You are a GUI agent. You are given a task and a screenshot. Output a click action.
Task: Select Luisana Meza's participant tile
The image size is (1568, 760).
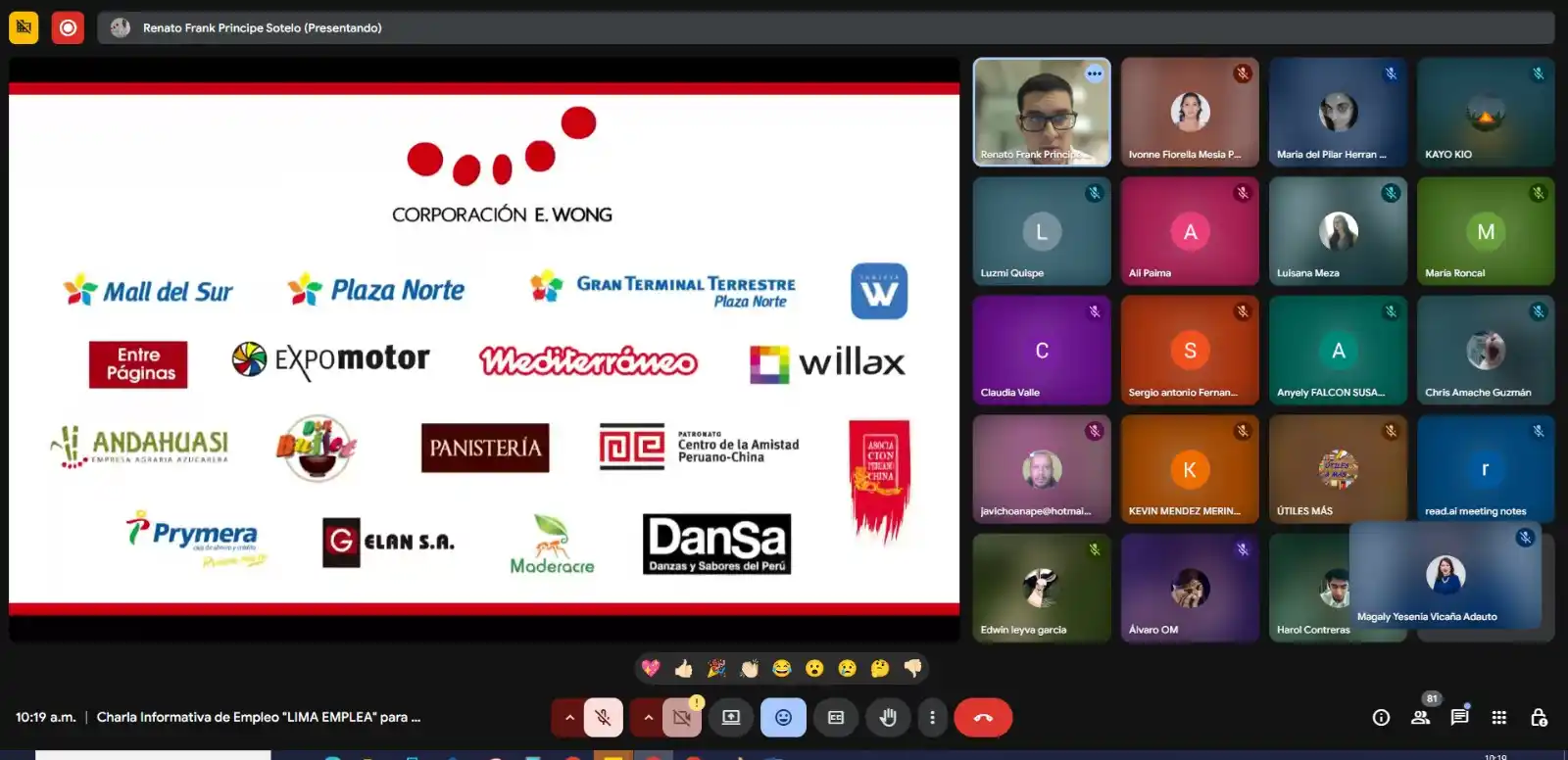click(1338, 231)
